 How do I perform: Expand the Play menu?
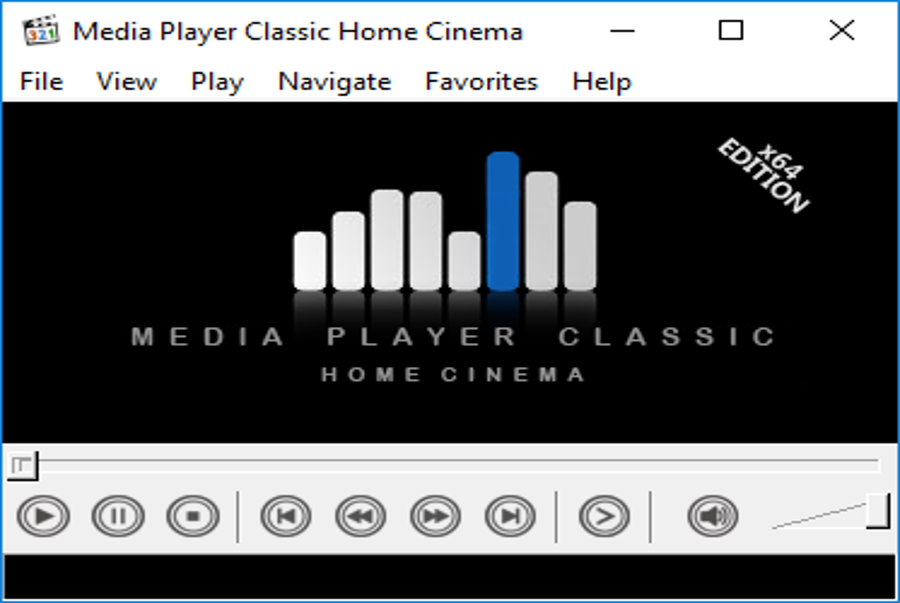coord(217,81)
